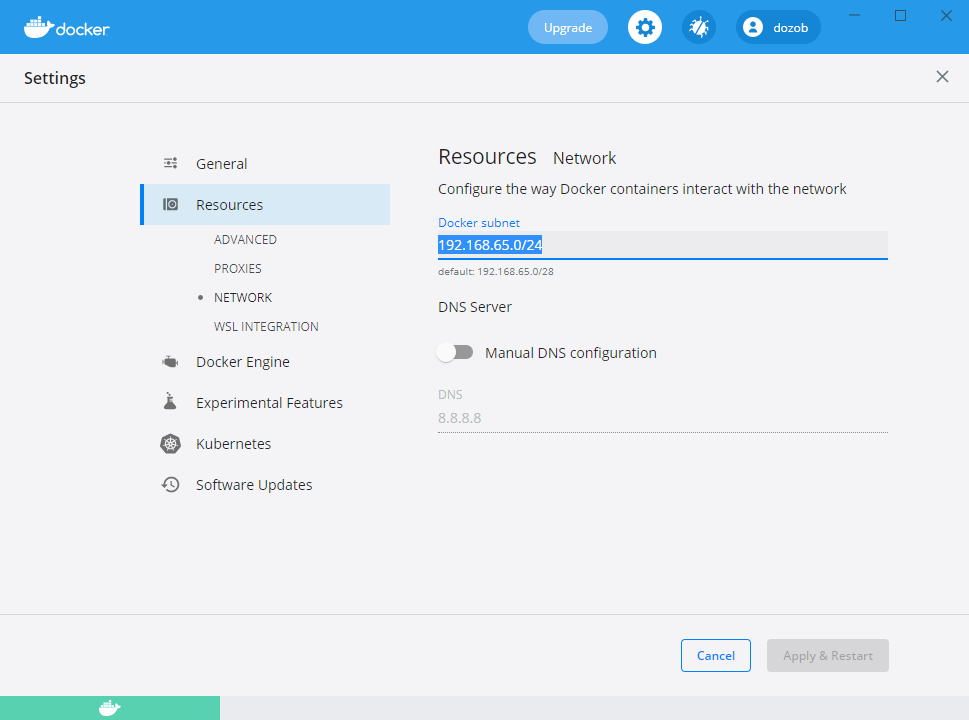Open the WSL INTEGRATION sub-item

266,327
